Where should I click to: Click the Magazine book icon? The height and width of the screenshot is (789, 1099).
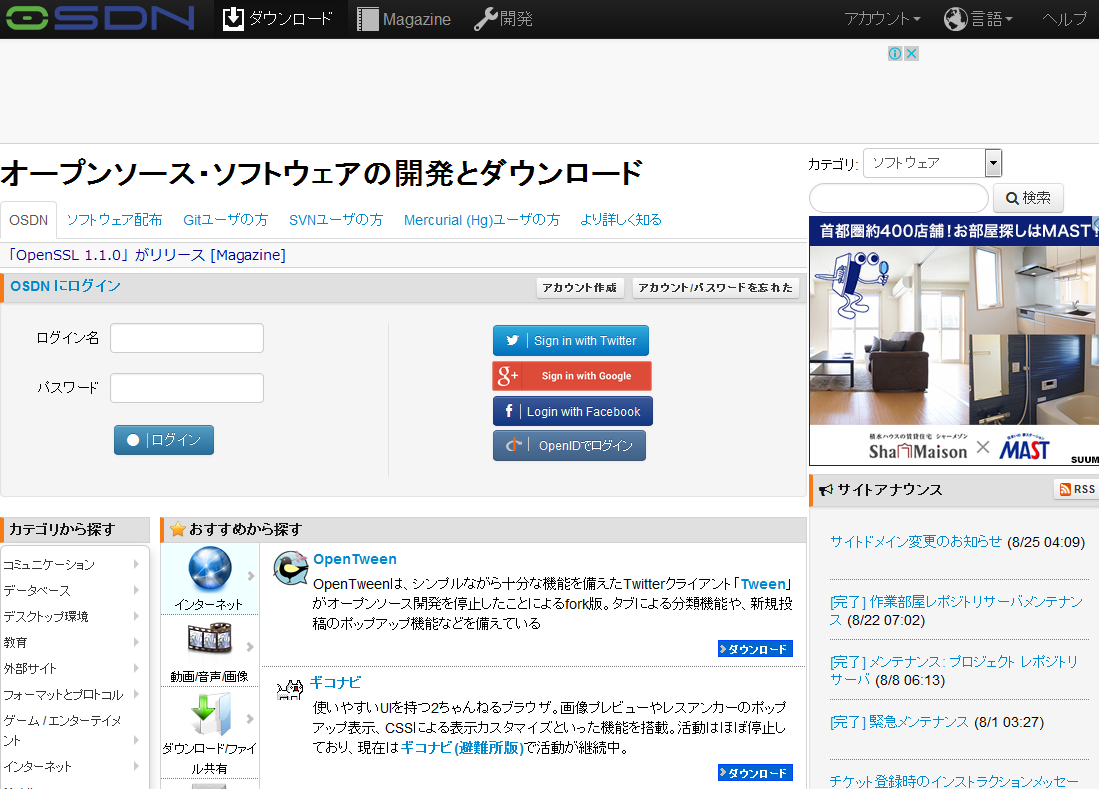tap(368, 19)
